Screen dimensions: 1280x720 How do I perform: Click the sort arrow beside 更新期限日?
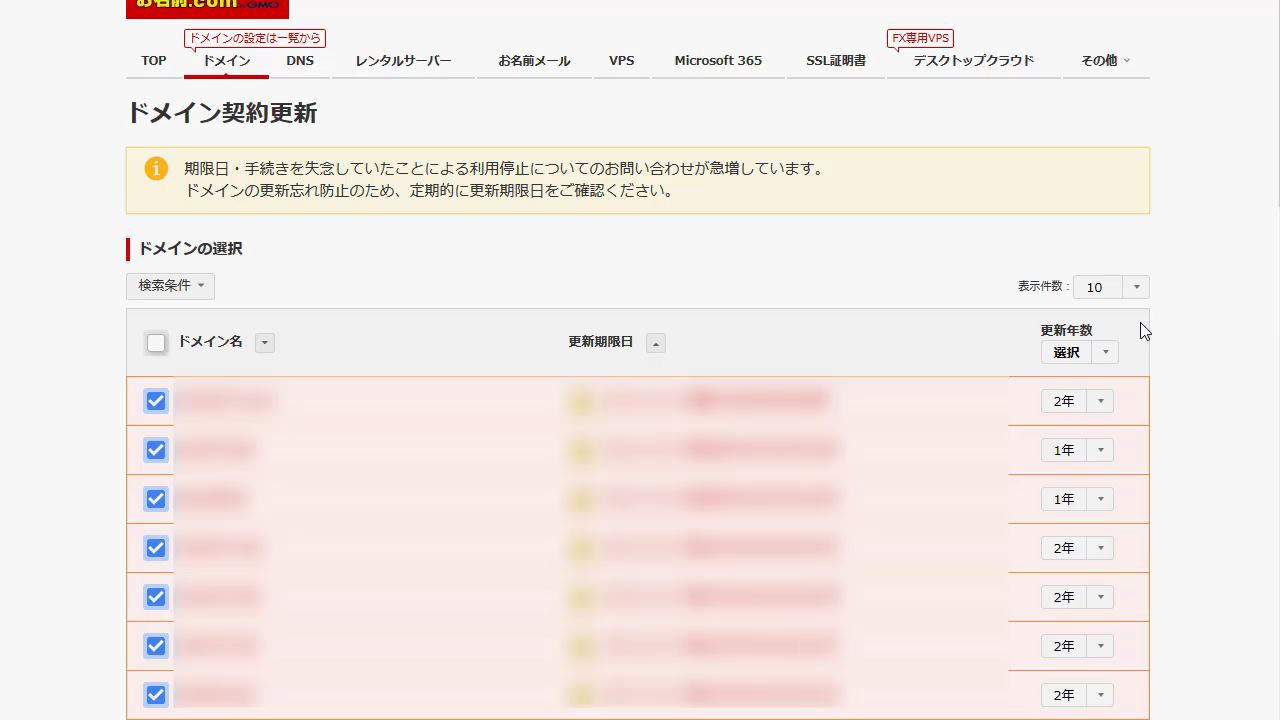tap(656, 343)
